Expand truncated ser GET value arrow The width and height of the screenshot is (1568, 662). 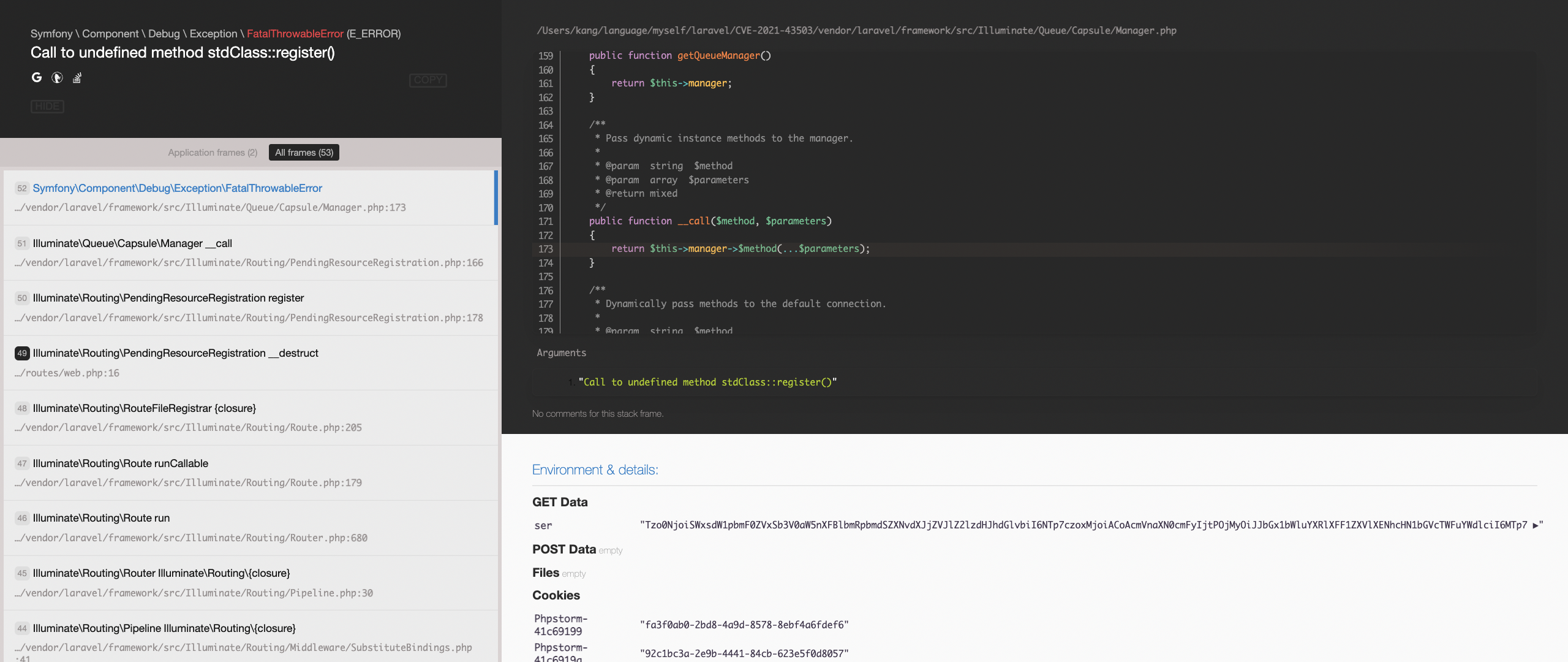point(1535,525)
